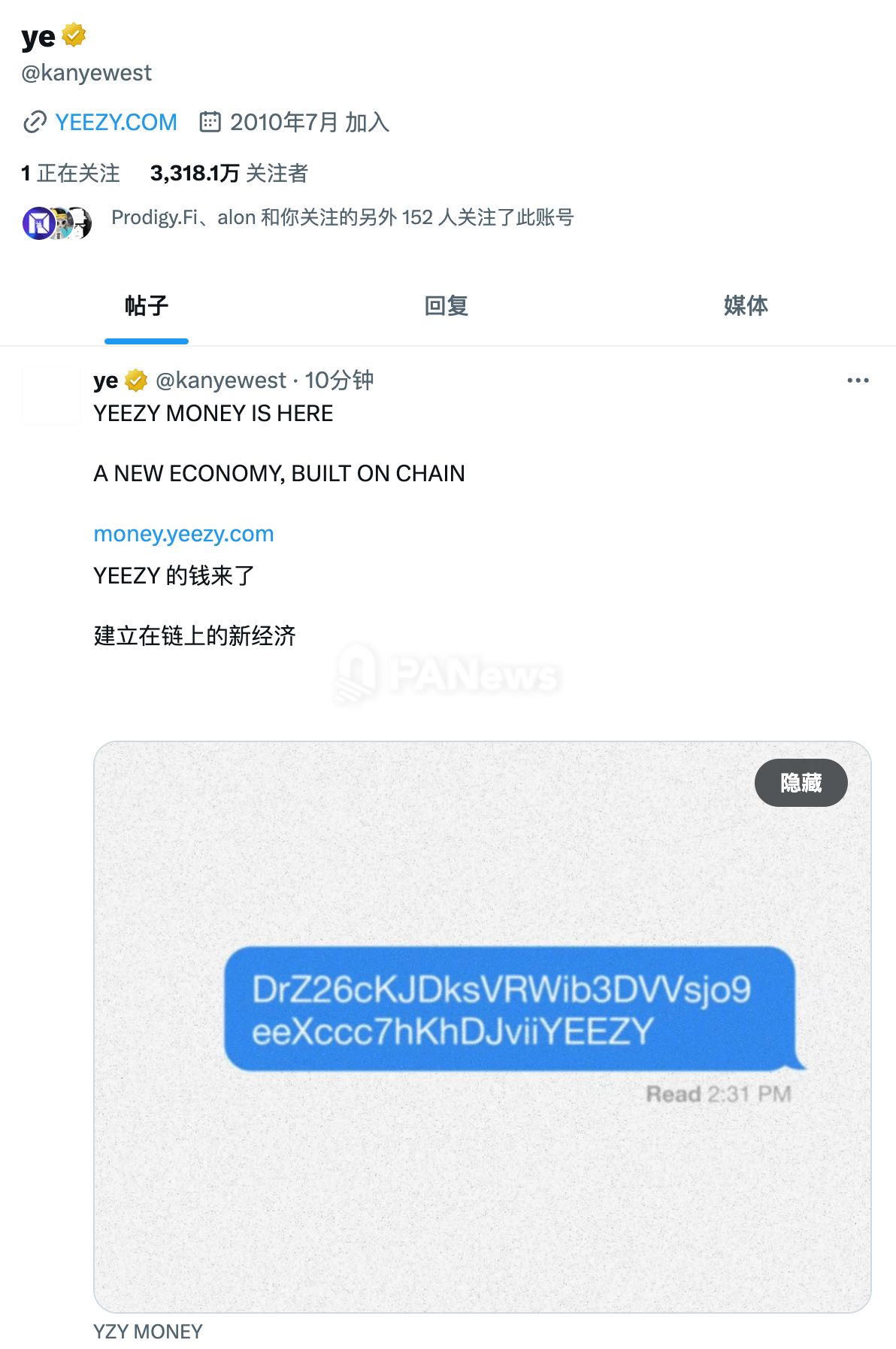
Task: Open the mutual followers text with Prodigy.Fi, alon
Action: coord(343,217)
